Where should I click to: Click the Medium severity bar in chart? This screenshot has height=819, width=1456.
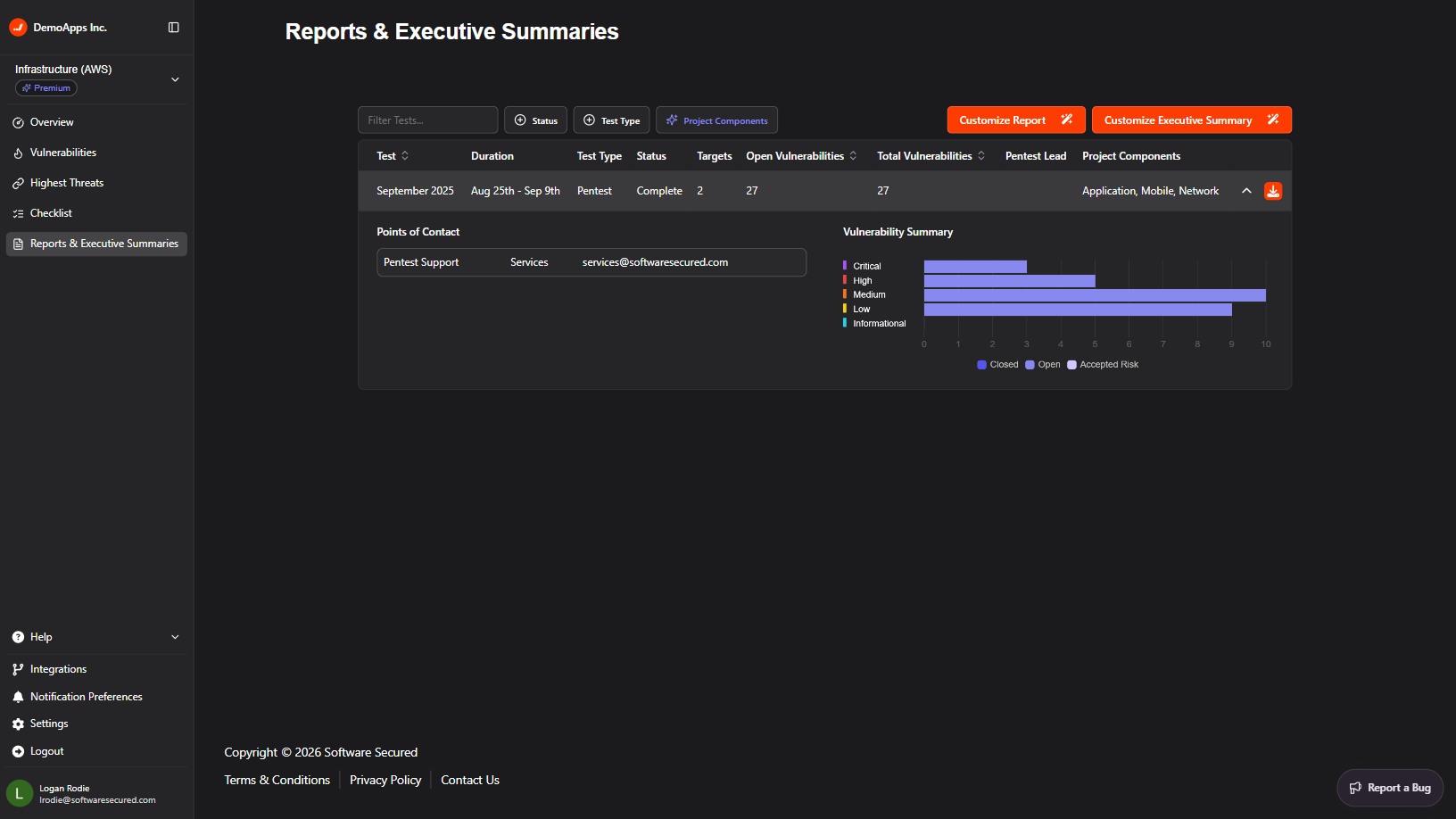pos(1095,295)
